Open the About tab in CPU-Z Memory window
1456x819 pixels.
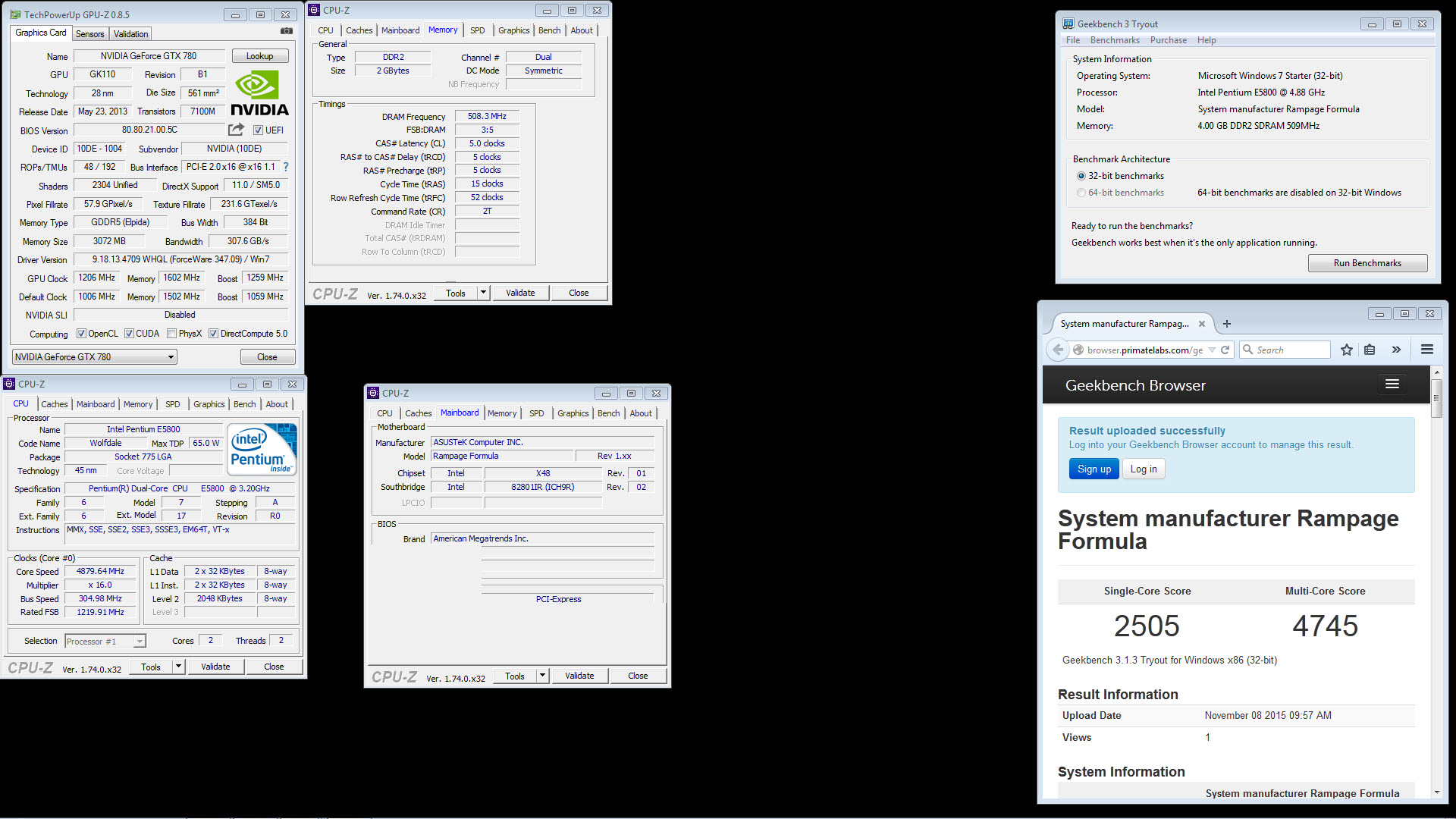pos(582,30)
